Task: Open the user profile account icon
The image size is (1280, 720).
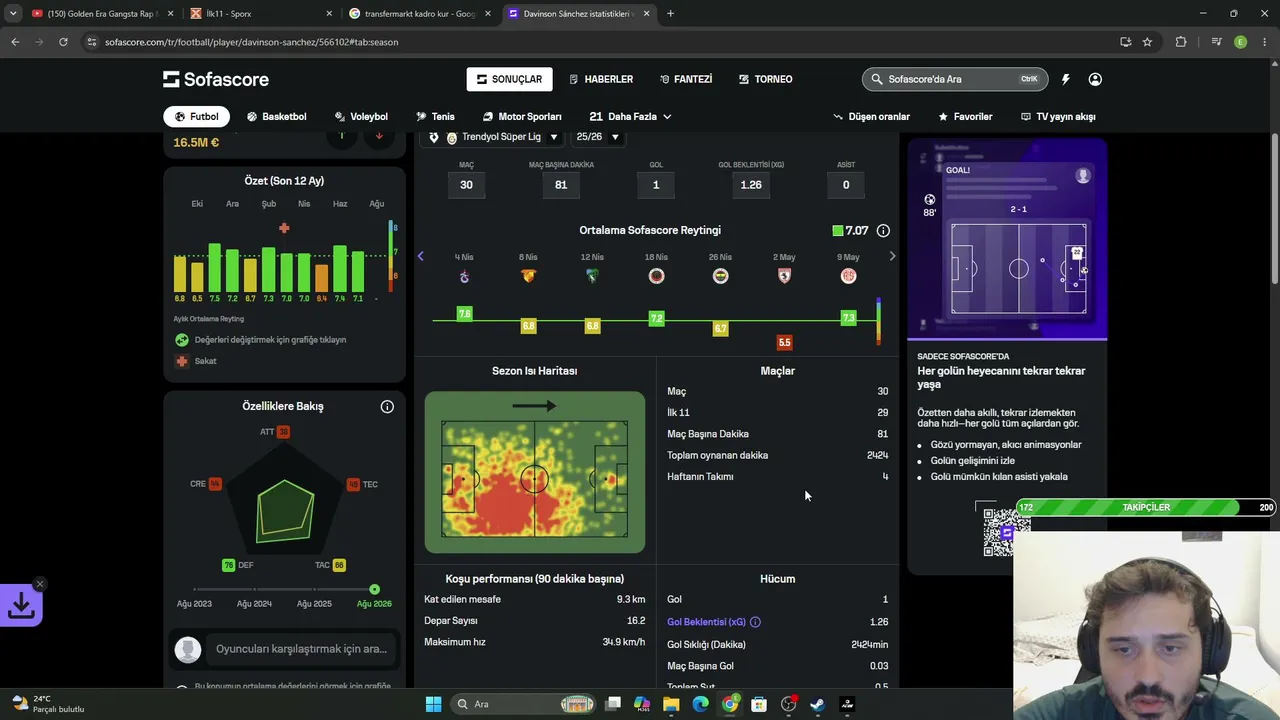Action: pyautogui.click(x=1095, y=79)
